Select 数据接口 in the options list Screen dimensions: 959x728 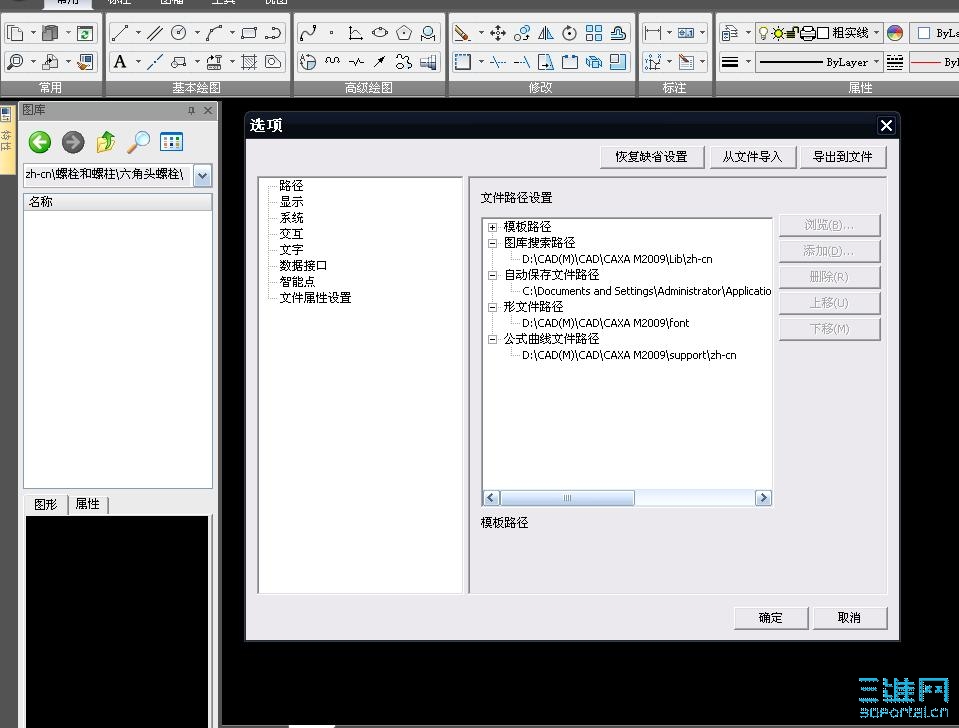303,266
